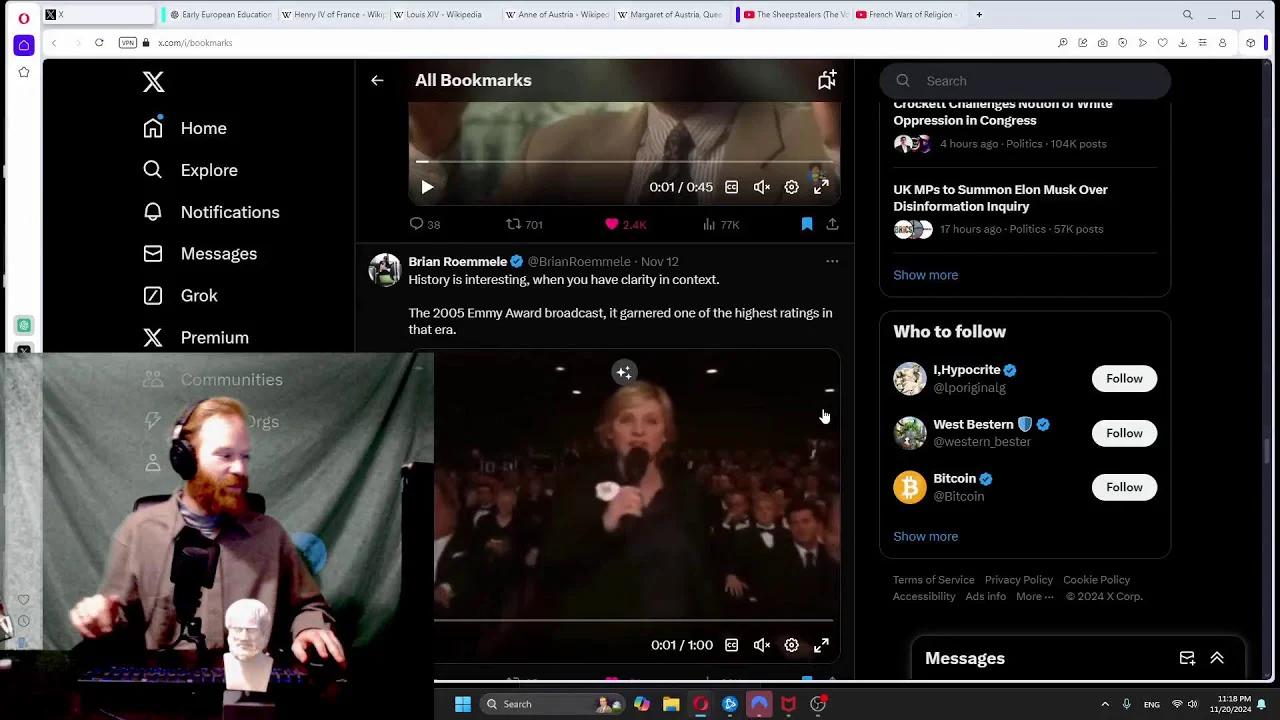Open the more menu on Brian Roemmele's post
This screenshot has height=720, width=1280.
tap(832, 261)
